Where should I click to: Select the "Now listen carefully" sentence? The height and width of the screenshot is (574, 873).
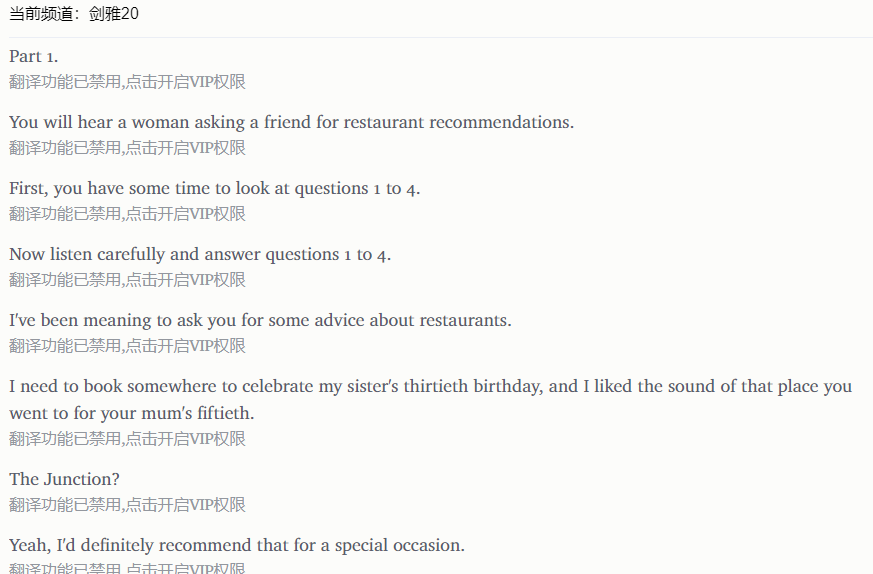200,254
